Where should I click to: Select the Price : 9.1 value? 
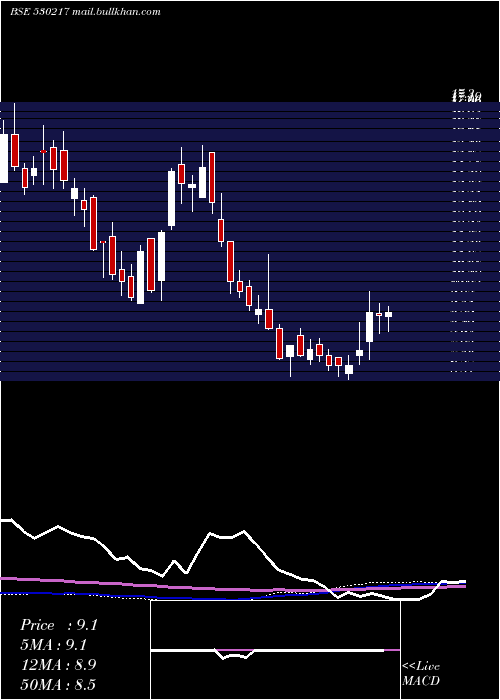[x=58, y=625]
